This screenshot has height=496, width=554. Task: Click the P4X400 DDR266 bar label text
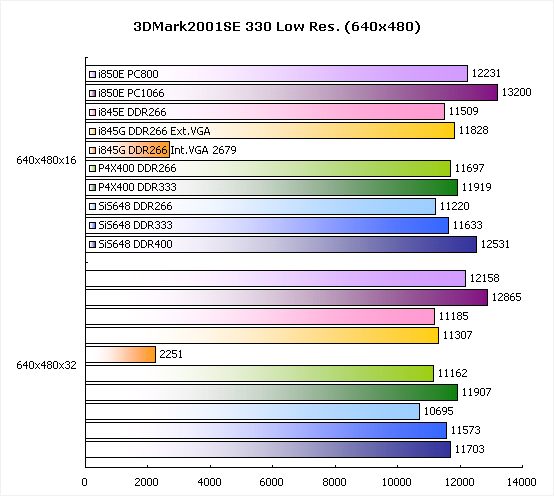point(137,168)
